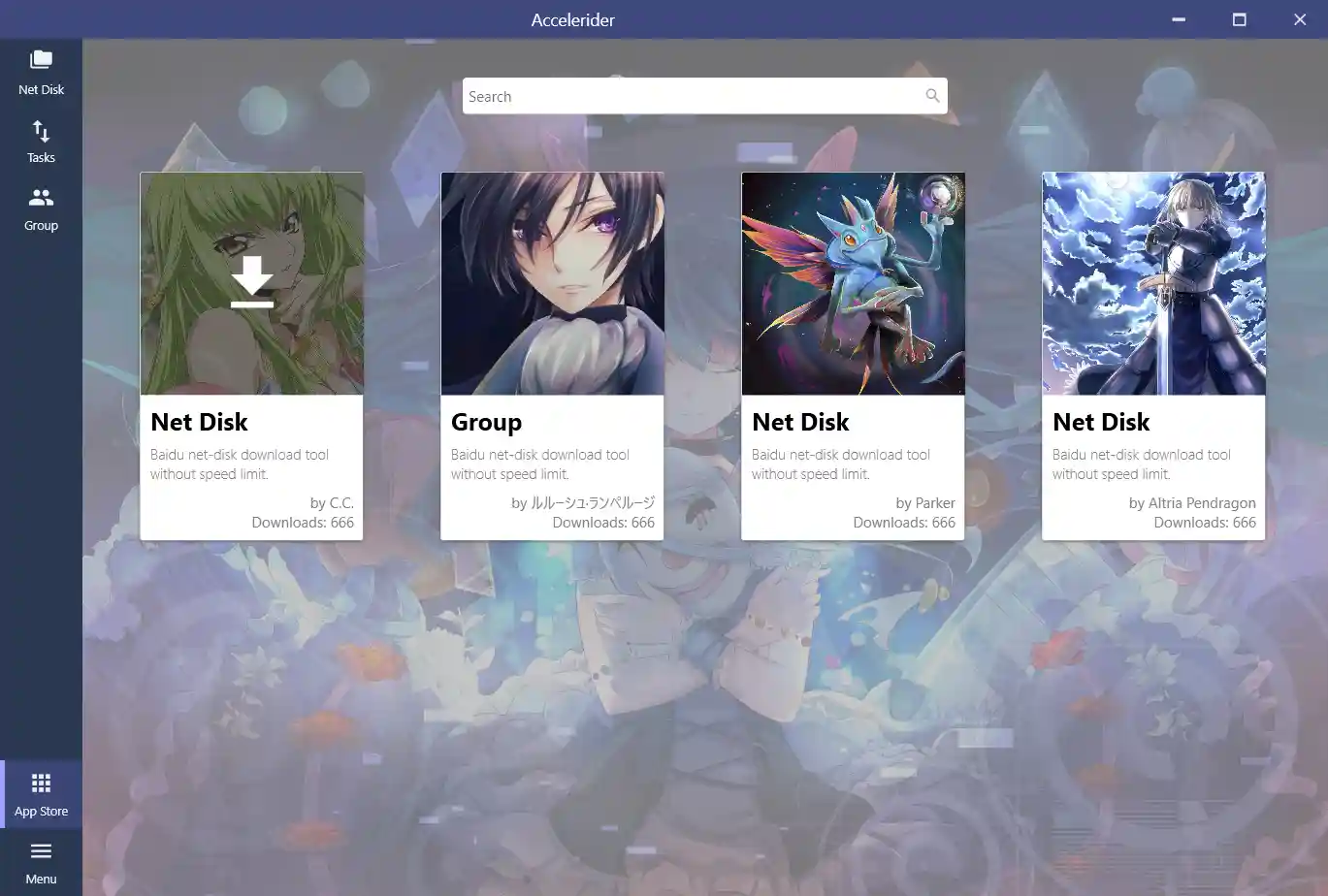The height and width of the screenshot is (896, 1328).
Task: Open Net Disk using the folder icon
Action: point(41,60)
